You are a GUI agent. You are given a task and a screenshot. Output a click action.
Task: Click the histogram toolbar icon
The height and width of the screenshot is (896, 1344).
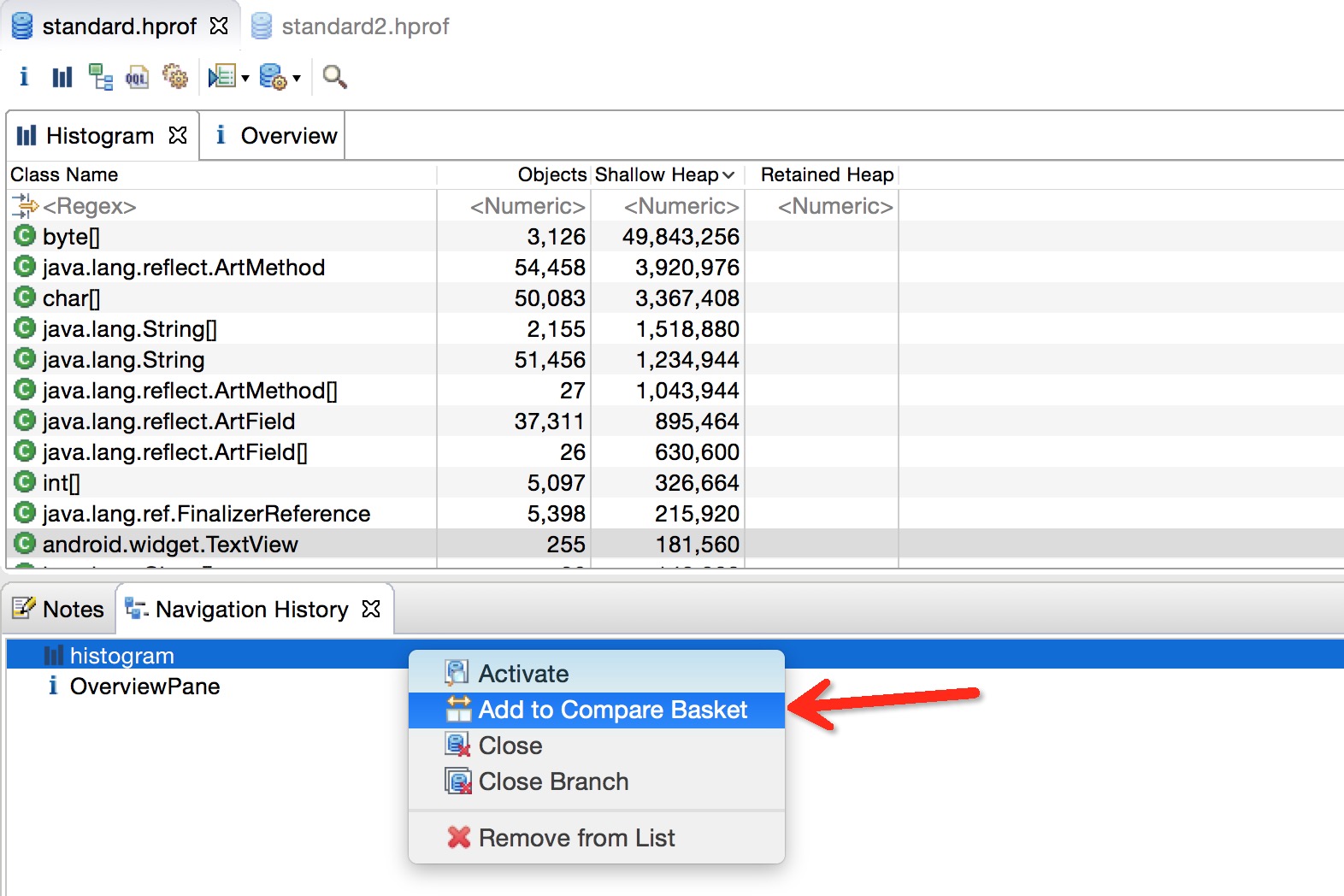pyautogui.click(x=62, y=77)
